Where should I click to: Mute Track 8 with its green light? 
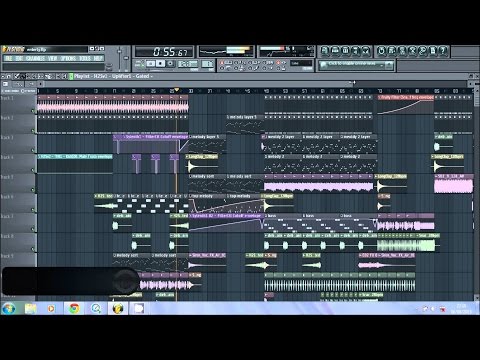coord(33,249)
